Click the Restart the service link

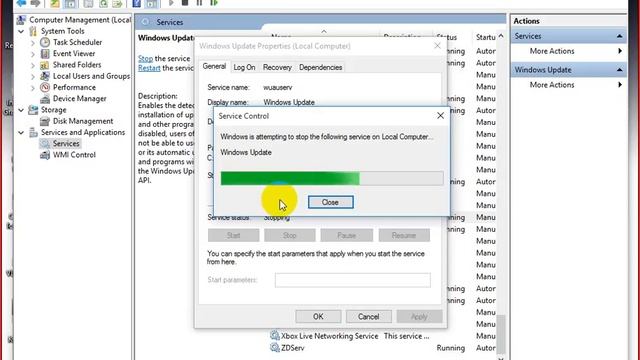click(x=149, y=68)
